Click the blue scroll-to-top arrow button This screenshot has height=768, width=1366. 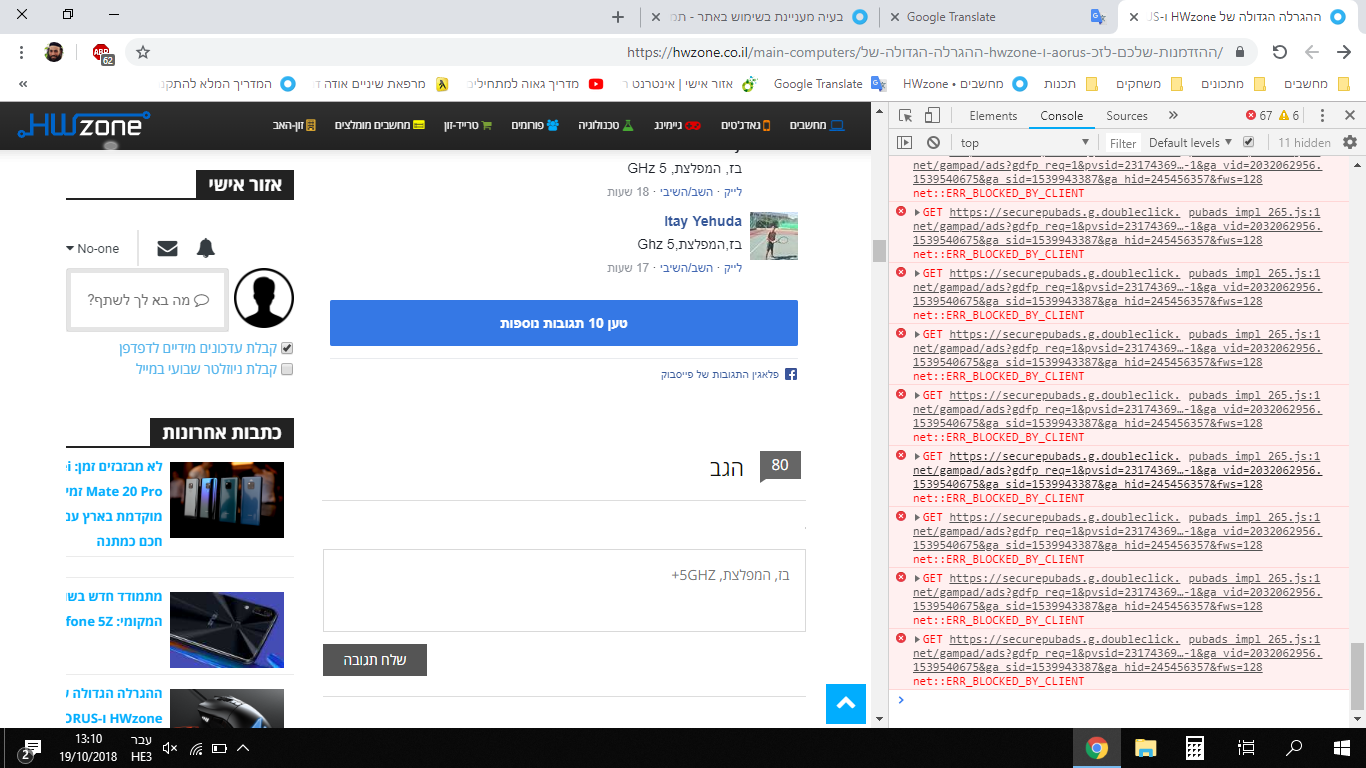tap(845, 704)
